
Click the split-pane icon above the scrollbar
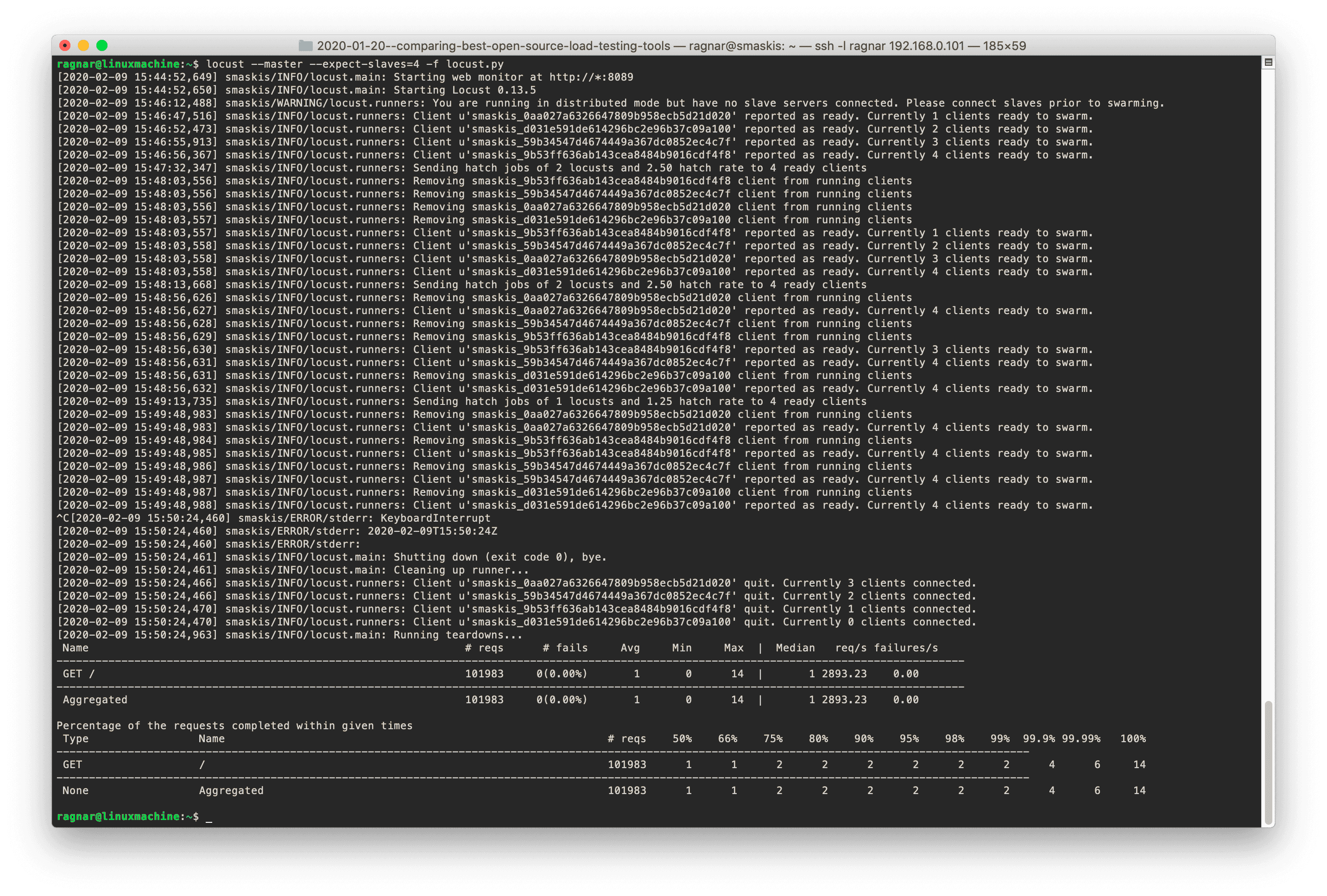tap(1269, 62)
